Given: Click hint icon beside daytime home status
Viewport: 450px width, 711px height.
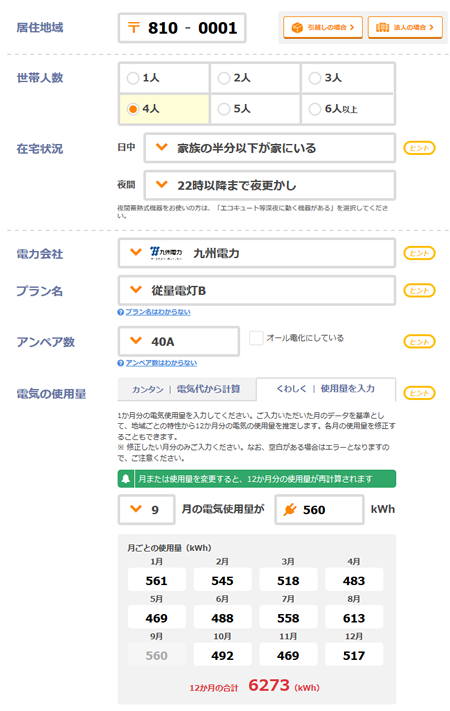Looking at the screenshot, I should 419,148.
